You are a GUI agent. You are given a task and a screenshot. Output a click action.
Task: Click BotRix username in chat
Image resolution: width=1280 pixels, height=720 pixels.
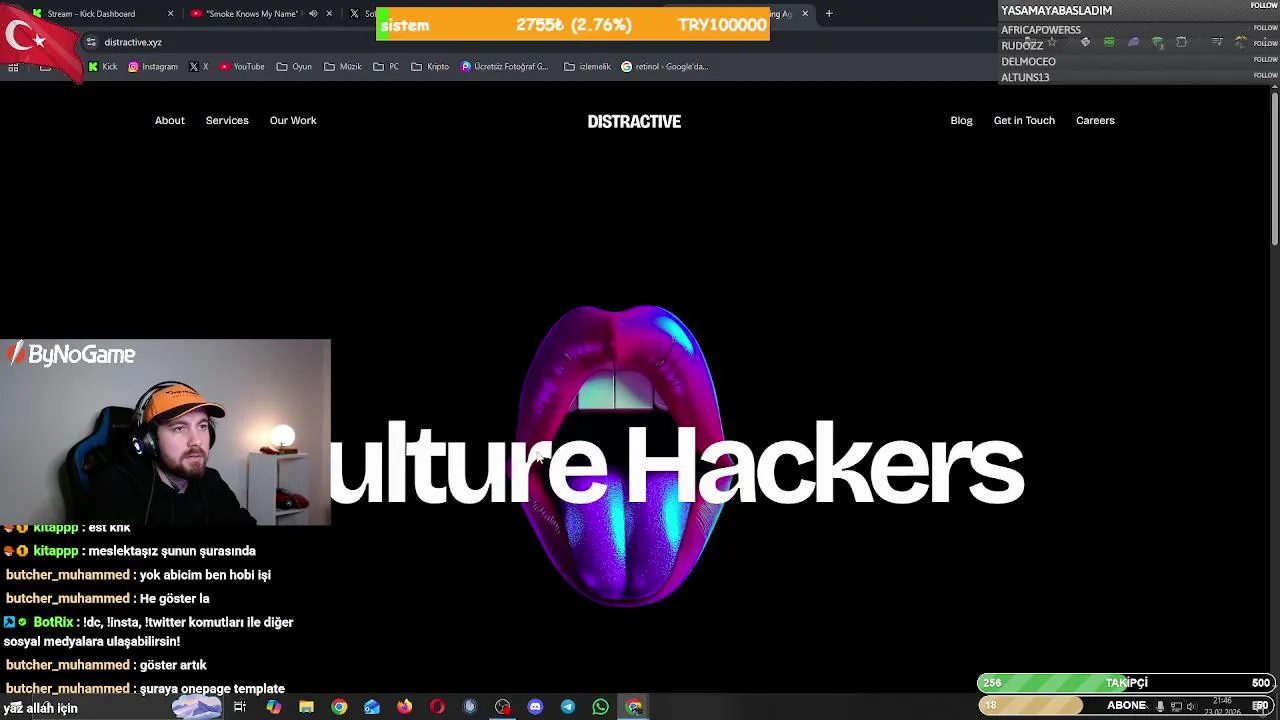click(x=53, y=622)
